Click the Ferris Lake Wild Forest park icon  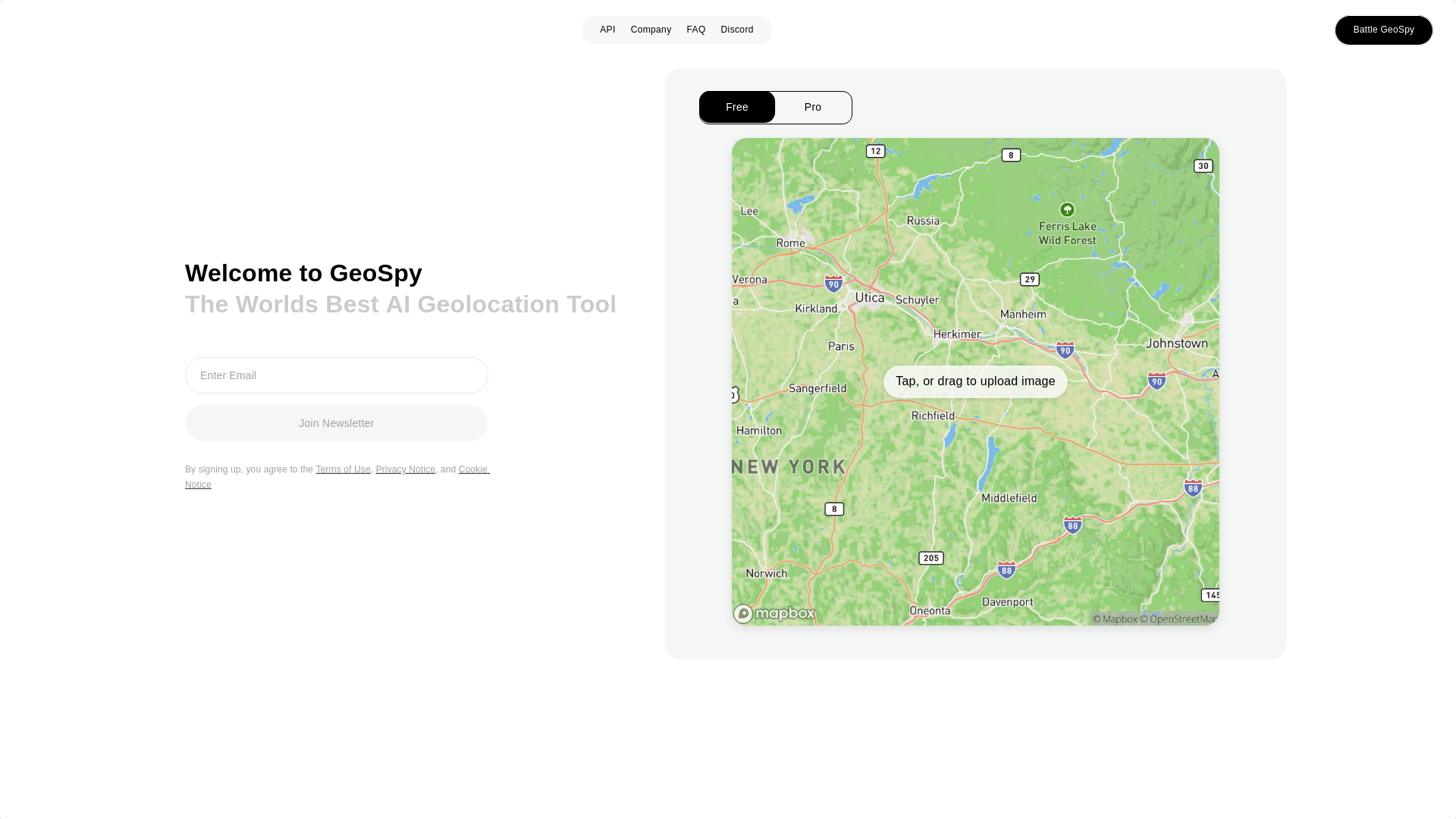[1067, 209]
